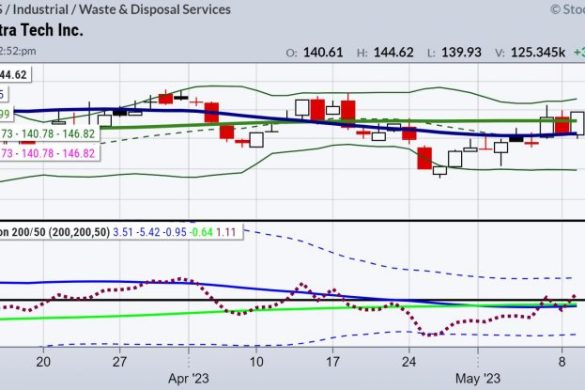Click the 3.51 indicator value
Image resolution: width=585 pixels, height=390 pixels.
[123, 232]
